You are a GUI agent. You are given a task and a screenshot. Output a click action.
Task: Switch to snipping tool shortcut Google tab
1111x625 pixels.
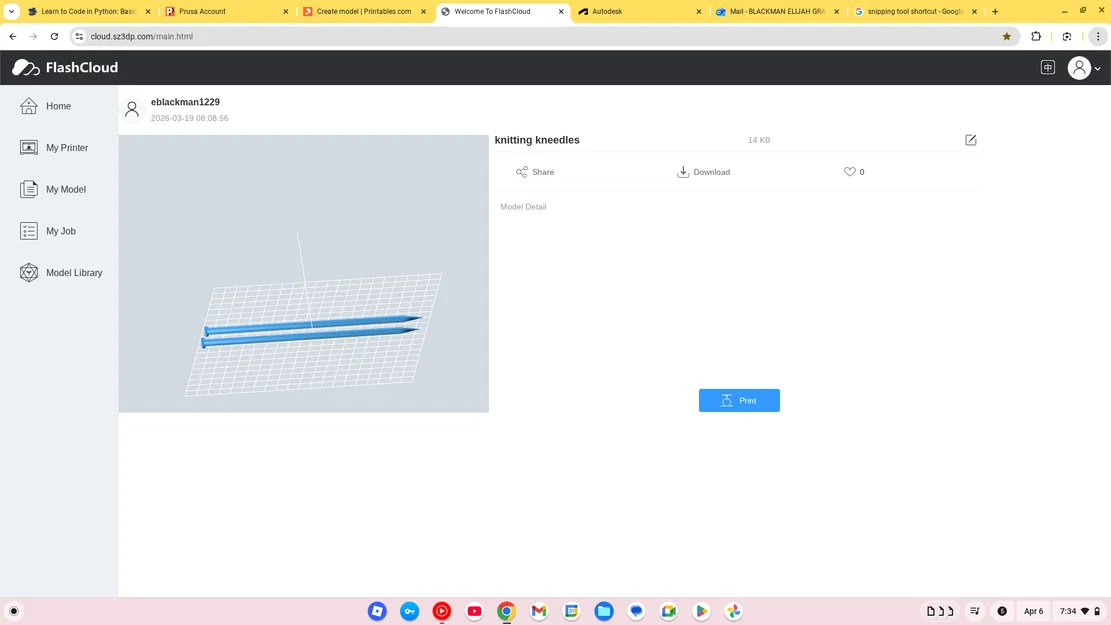click(915, 11)
